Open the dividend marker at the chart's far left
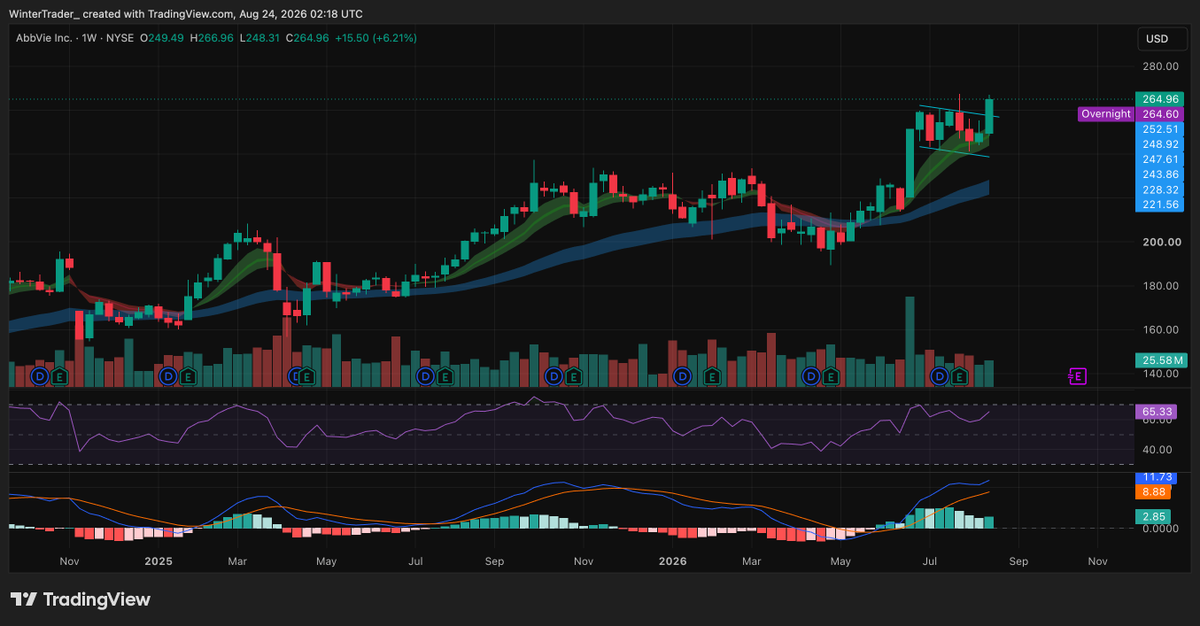Viewport: 1200px width, 626px height. tap(40, 377)
